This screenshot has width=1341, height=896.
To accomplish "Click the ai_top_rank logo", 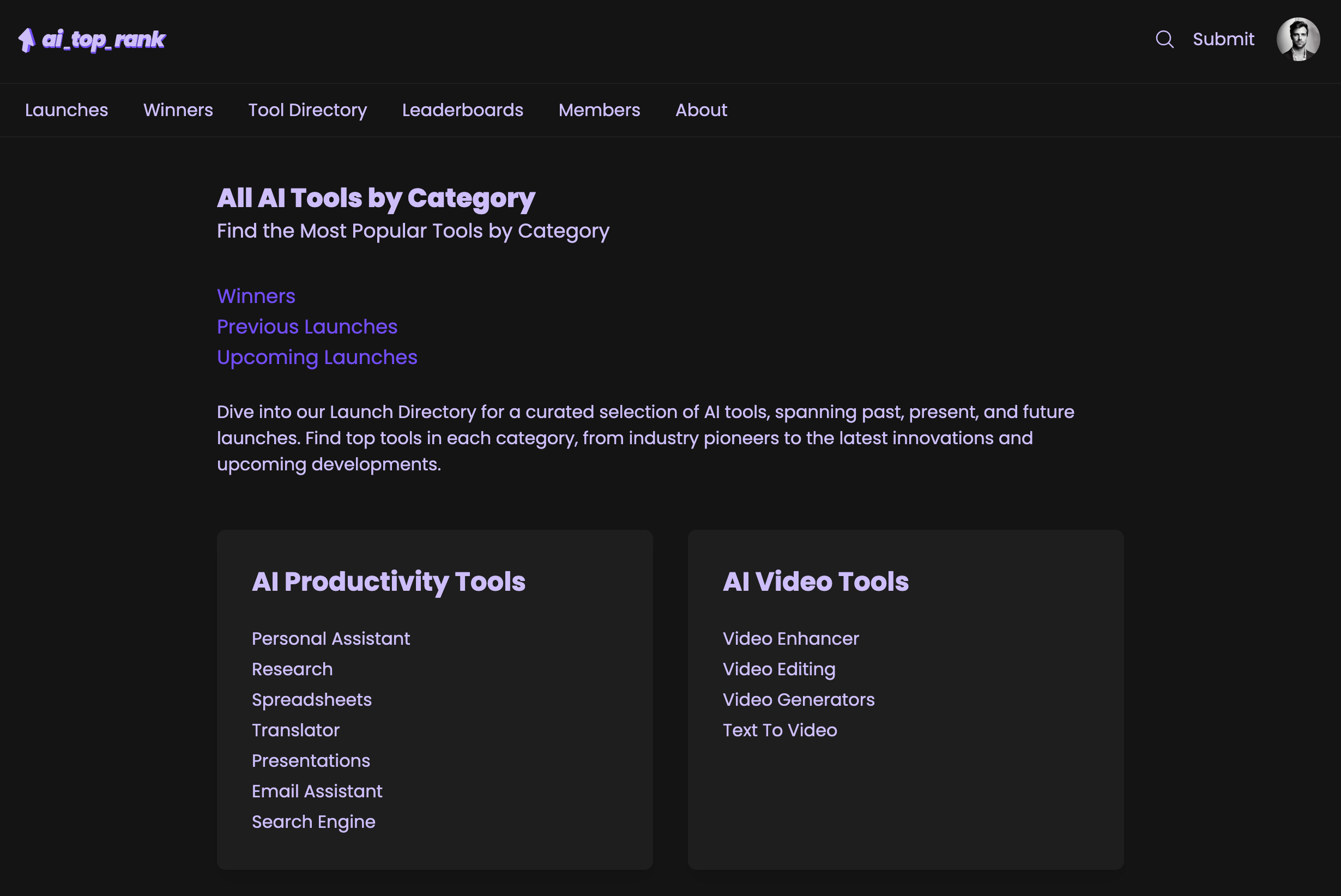I will coord(92,39).
